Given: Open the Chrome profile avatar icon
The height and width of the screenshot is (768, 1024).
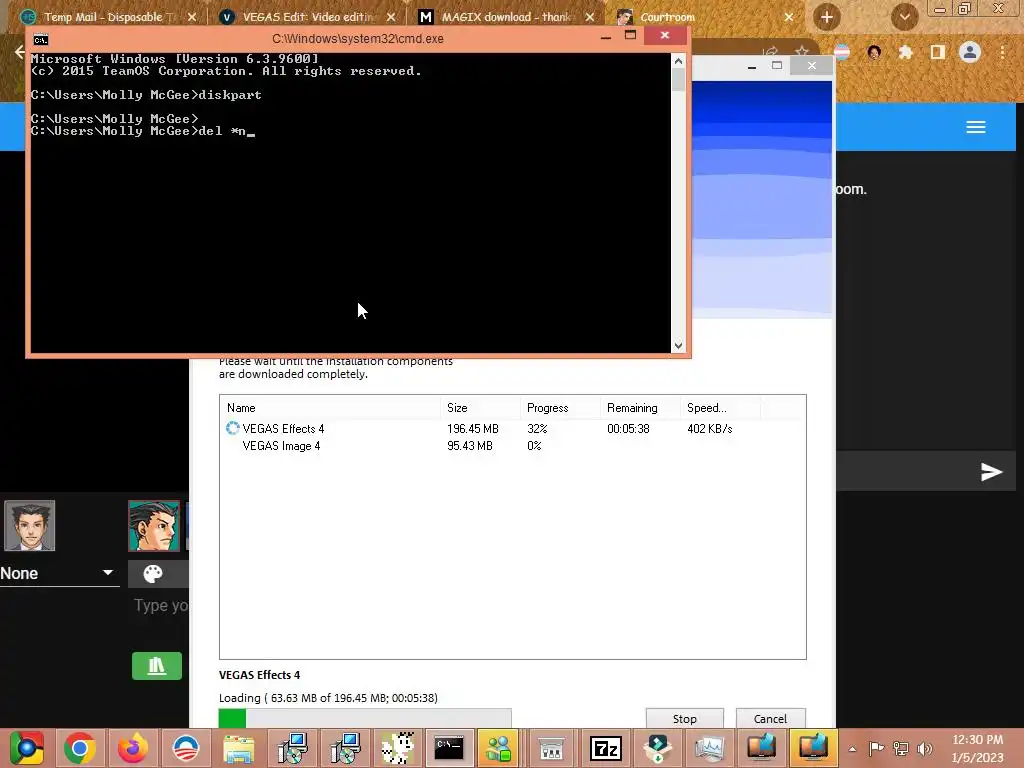Looking at the screenshot, I should pyautogui.click(x=970, y=52).
